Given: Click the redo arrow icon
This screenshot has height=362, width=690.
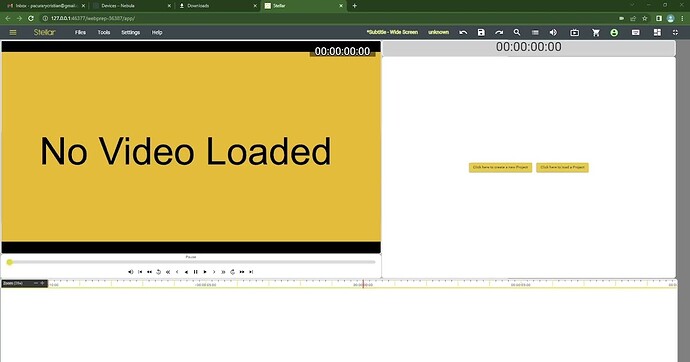Looking at the screenshot, I should tap(499, 33).
